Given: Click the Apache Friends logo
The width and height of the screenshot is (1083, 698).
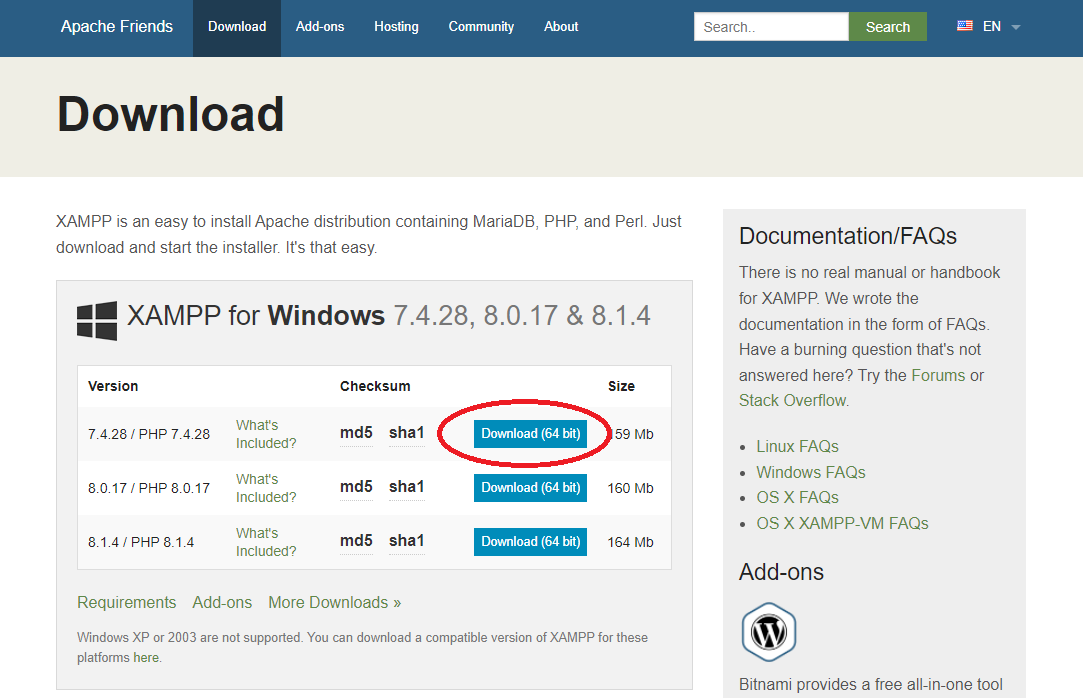Looking at the screenshot, I should click(116, 26).
